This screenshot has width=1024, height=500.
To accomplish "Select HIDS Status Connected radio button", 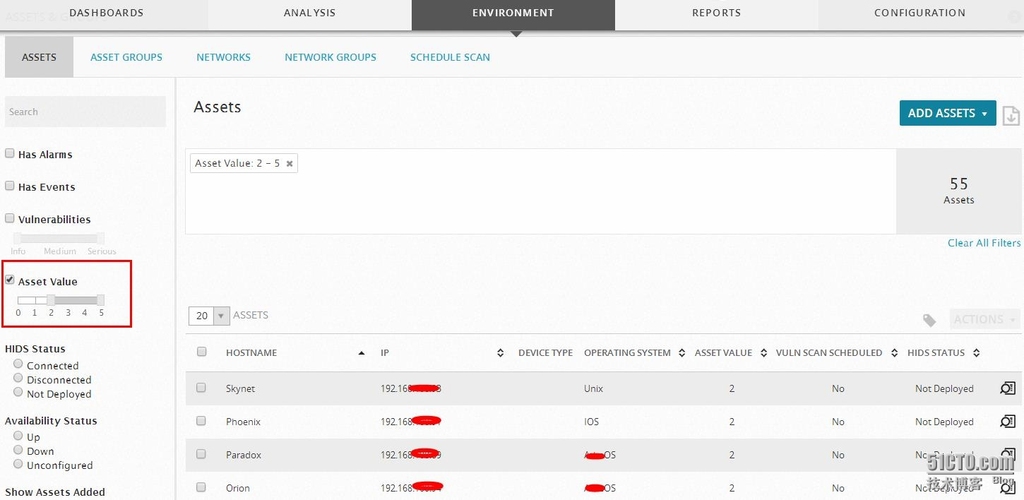I will (x=18, y=364).
